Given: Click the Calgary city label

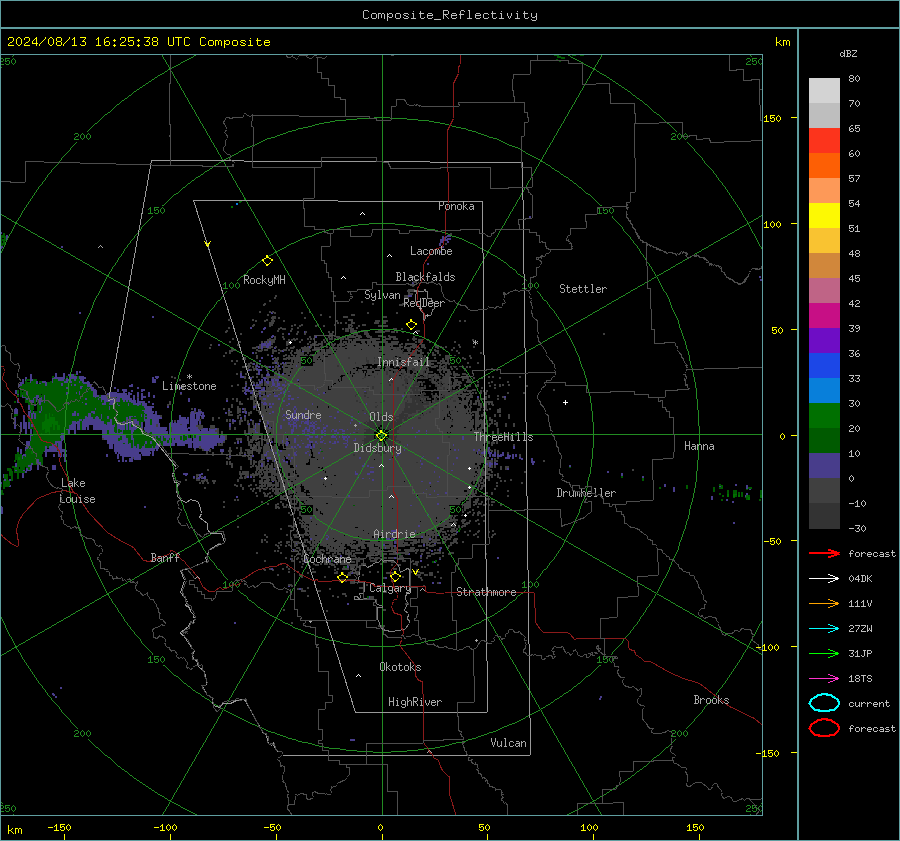Looking at the screenshot, I should click(390, 588).
